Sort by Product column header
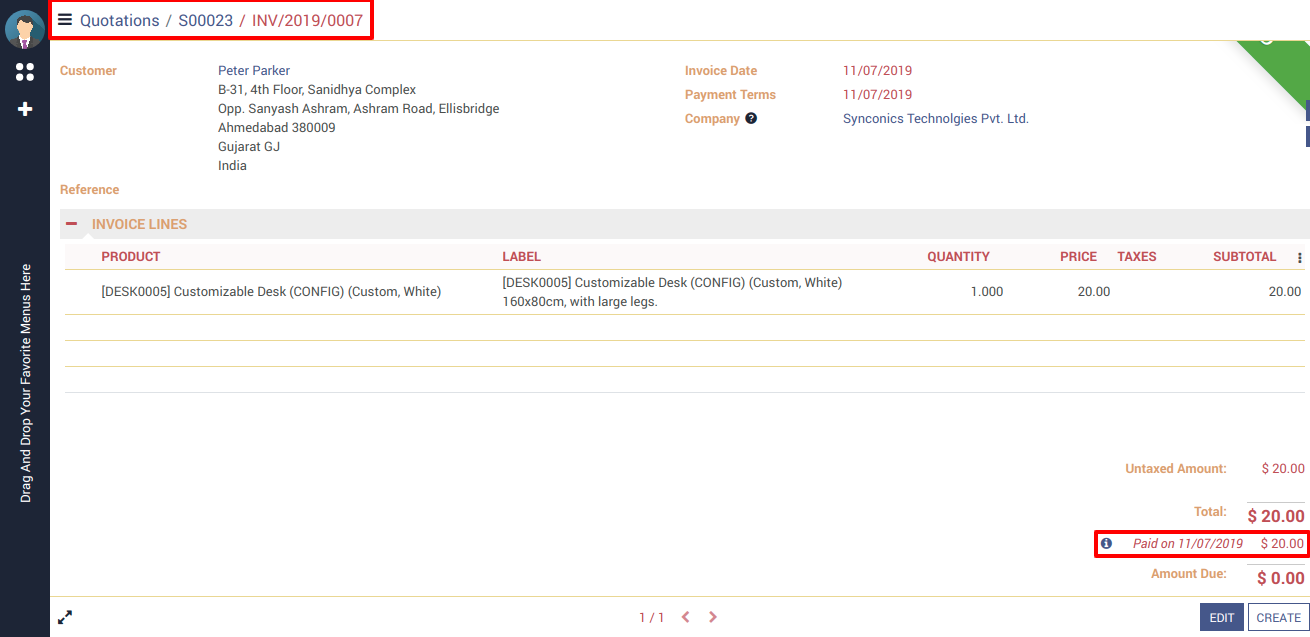The image size is (1310, 637). click(x=131, y=257)
